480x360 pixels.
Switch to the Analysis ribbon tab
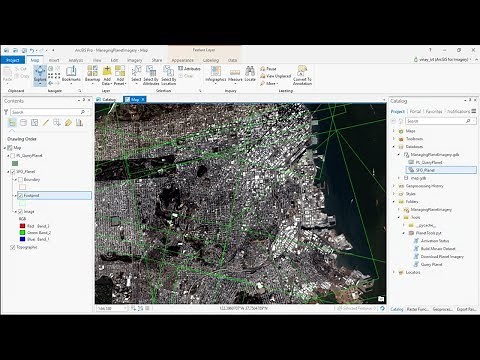(x=76, y=60)
